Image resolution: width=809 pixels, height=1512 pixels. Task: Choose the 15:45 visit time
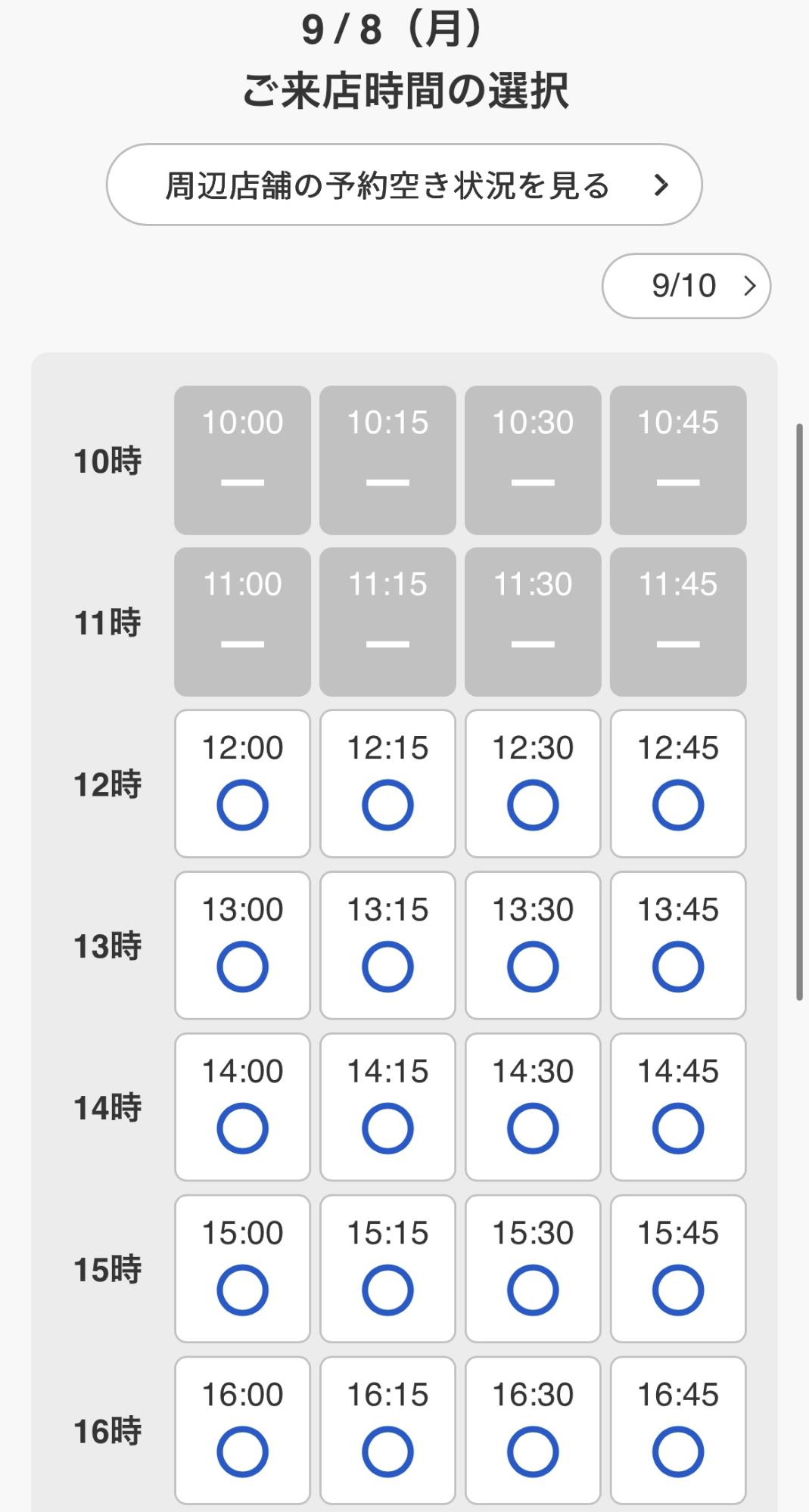[x=678, y=1269]
